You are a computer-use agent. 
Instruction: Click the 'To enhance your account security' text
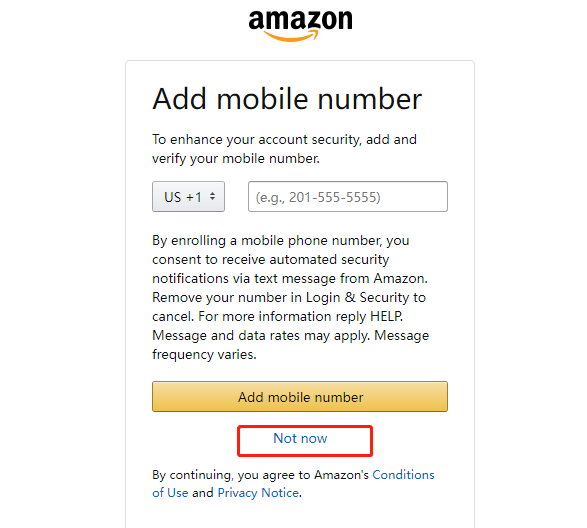tap(284, 149)
